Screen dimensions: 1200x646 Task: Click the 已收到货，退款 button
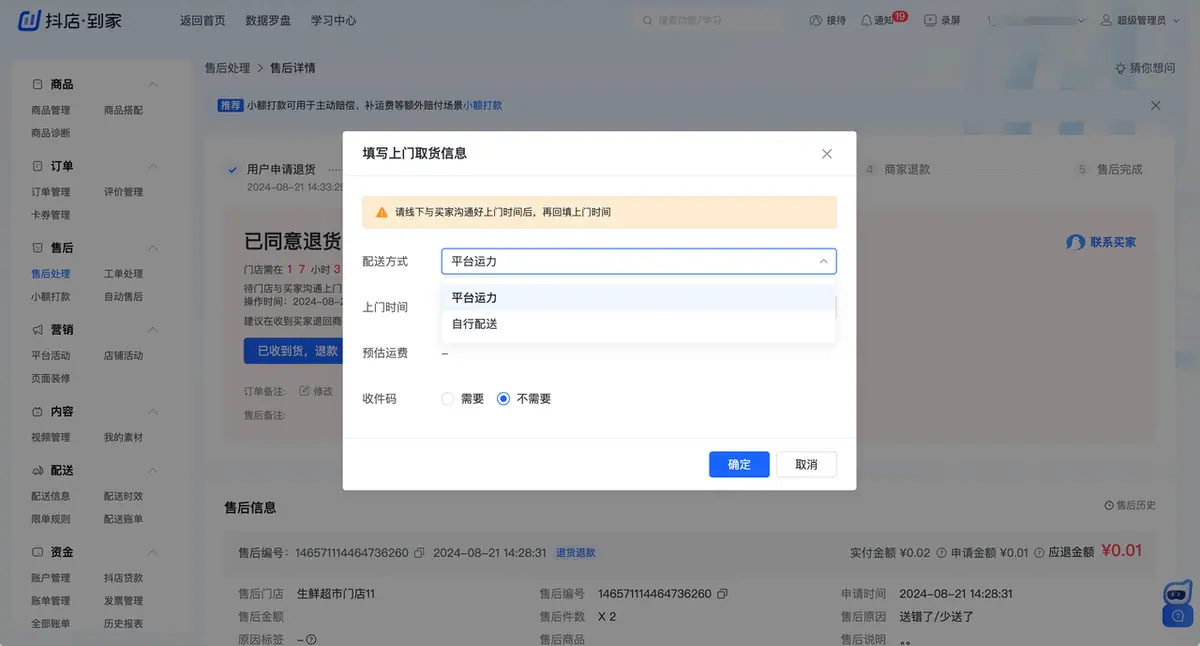pyautogui.click(x=293, y=351)
